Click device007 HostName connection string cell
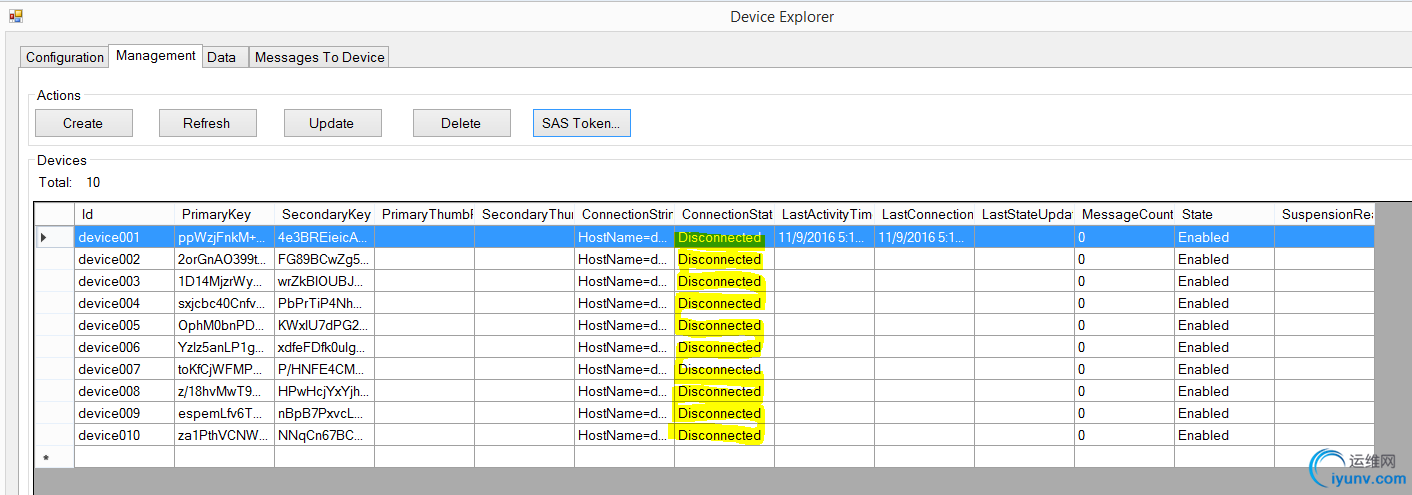 [624, 369]
